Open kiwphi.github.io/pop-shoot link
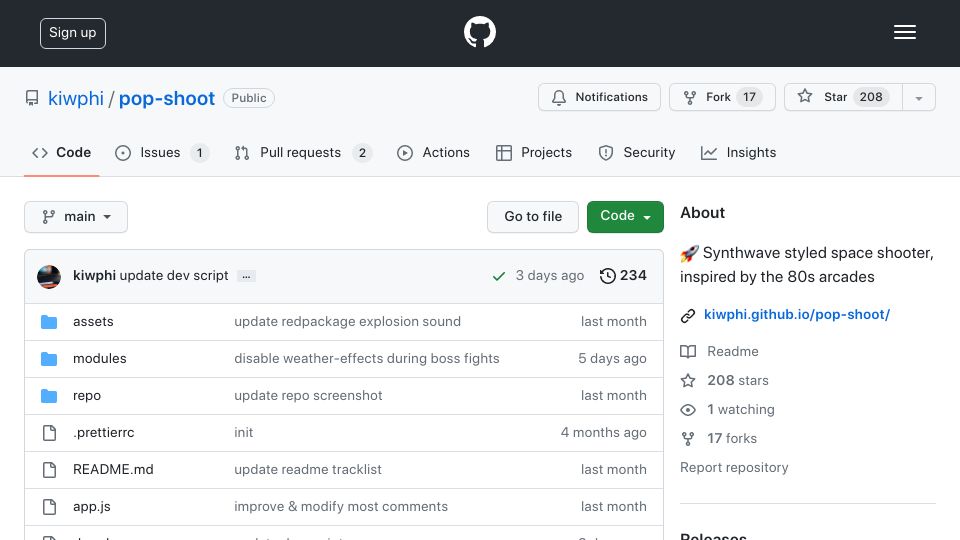960x540 pixels. click(797, 315)
